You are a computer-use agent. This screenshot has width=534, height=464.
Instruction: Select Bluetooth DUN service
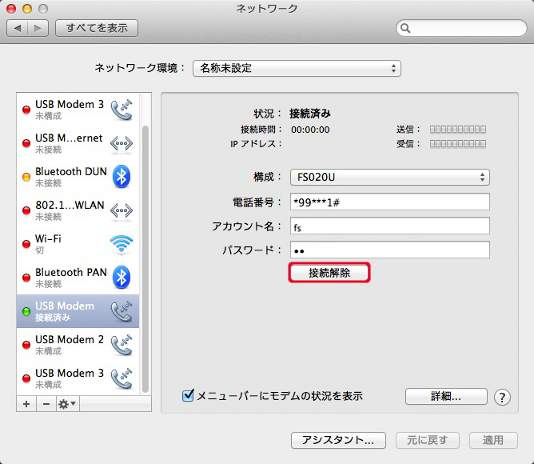coord(78,176)
